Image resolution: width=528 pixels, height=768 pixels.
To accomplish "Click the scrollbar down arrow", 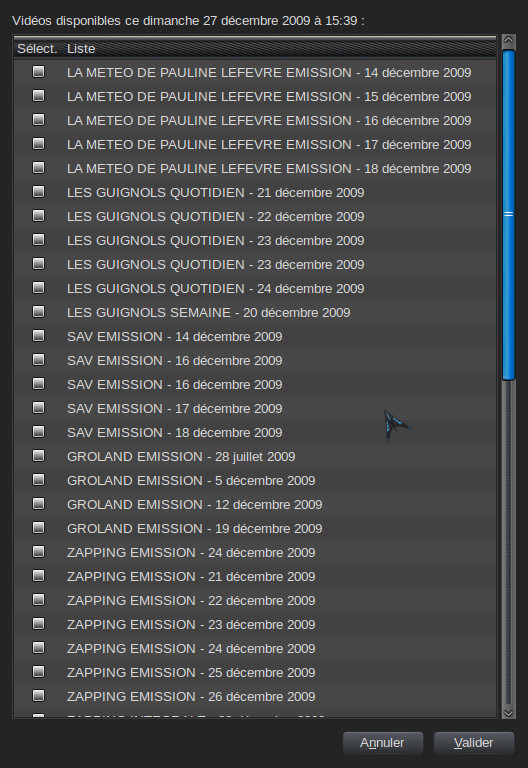I will point(508,713).
